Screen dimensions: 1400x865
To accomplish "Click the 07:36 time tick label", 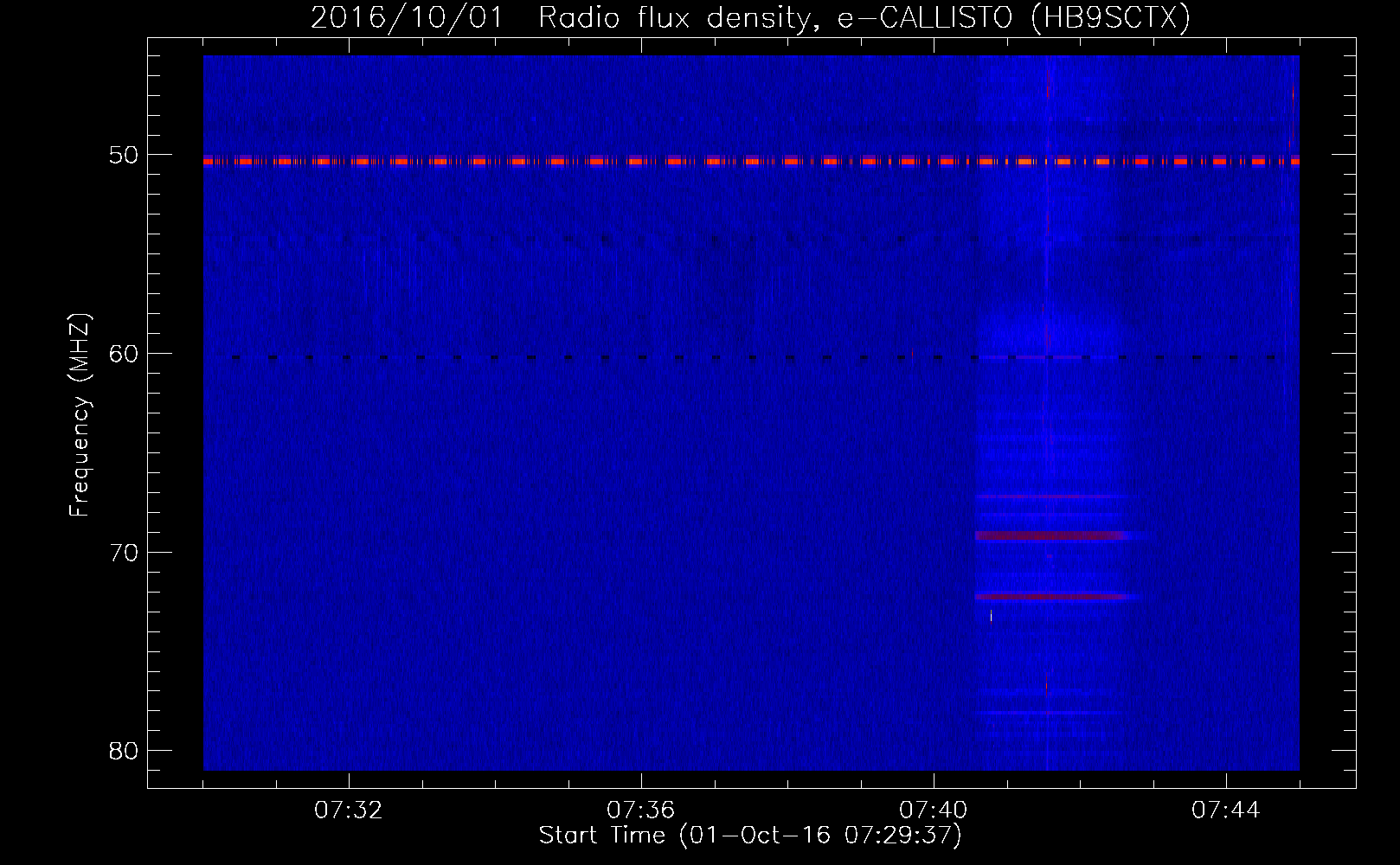I will 641,811.
